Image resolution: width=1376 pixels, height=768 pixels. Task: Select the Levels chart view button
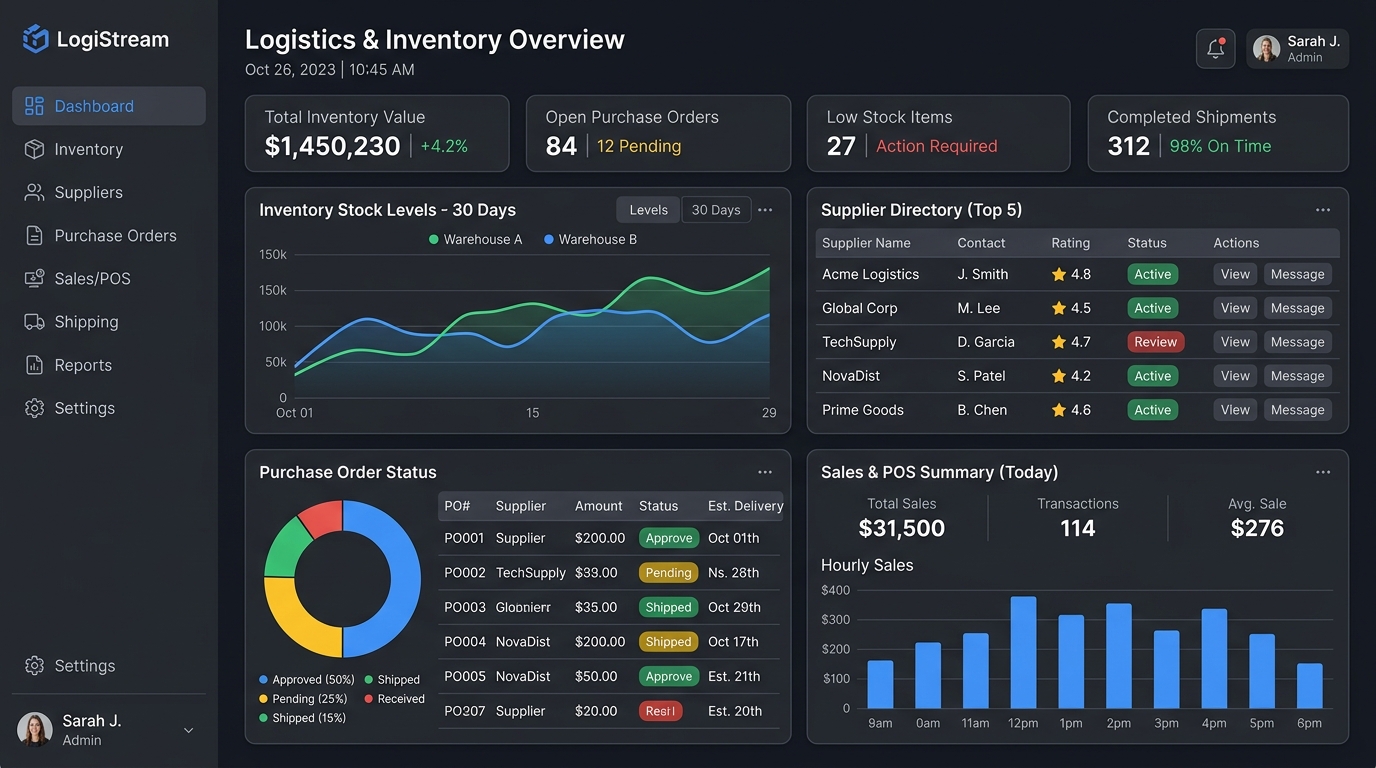coord(648,210)
